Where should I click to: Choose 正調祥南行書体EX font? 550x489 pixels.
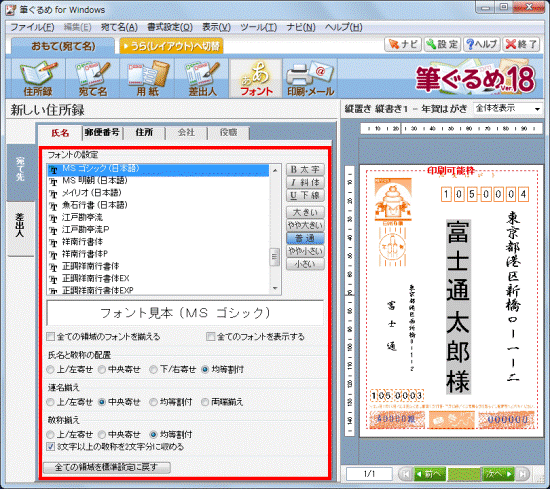[159, 279]
